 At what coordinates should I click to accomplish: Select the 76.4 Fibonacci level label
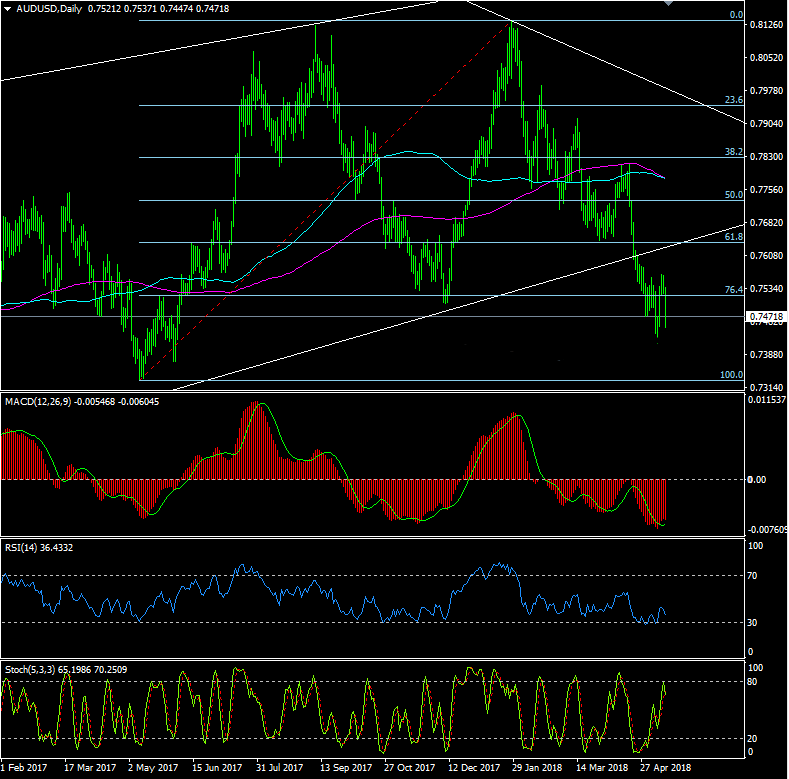click(733, 290)
